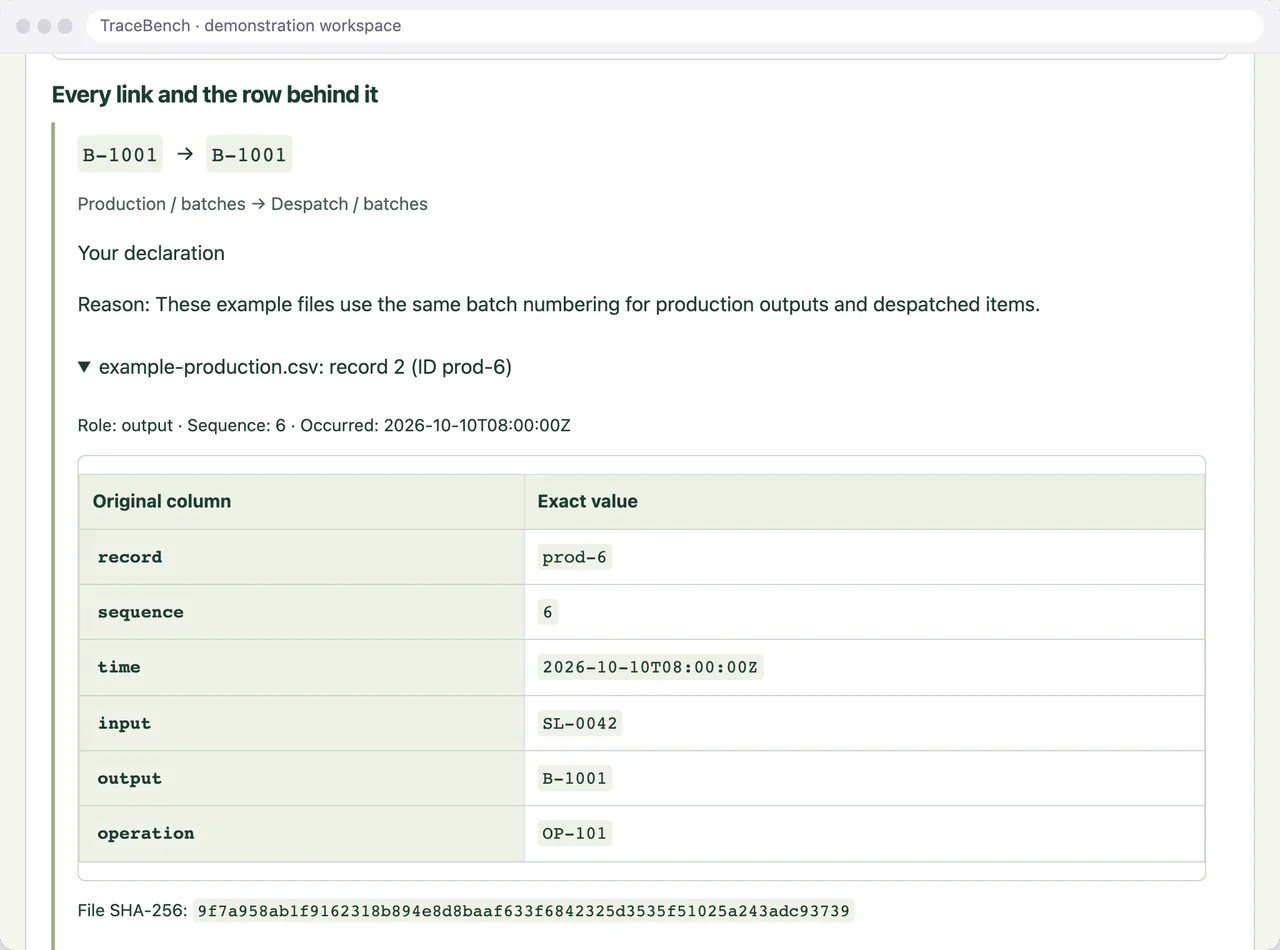The width and height of the screenshot is (1280, 950).
Task: Select the File SHA-256 hash value
Action: [x=523, y=911]
